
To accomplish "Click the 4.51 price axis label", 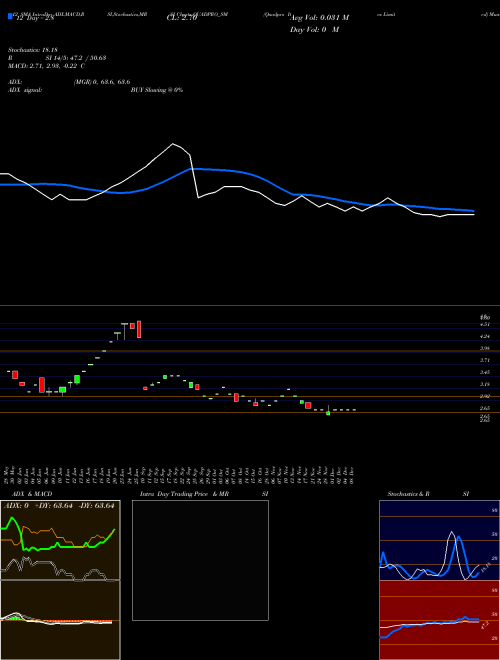I will pyautogui.click(x=484, y=325).
